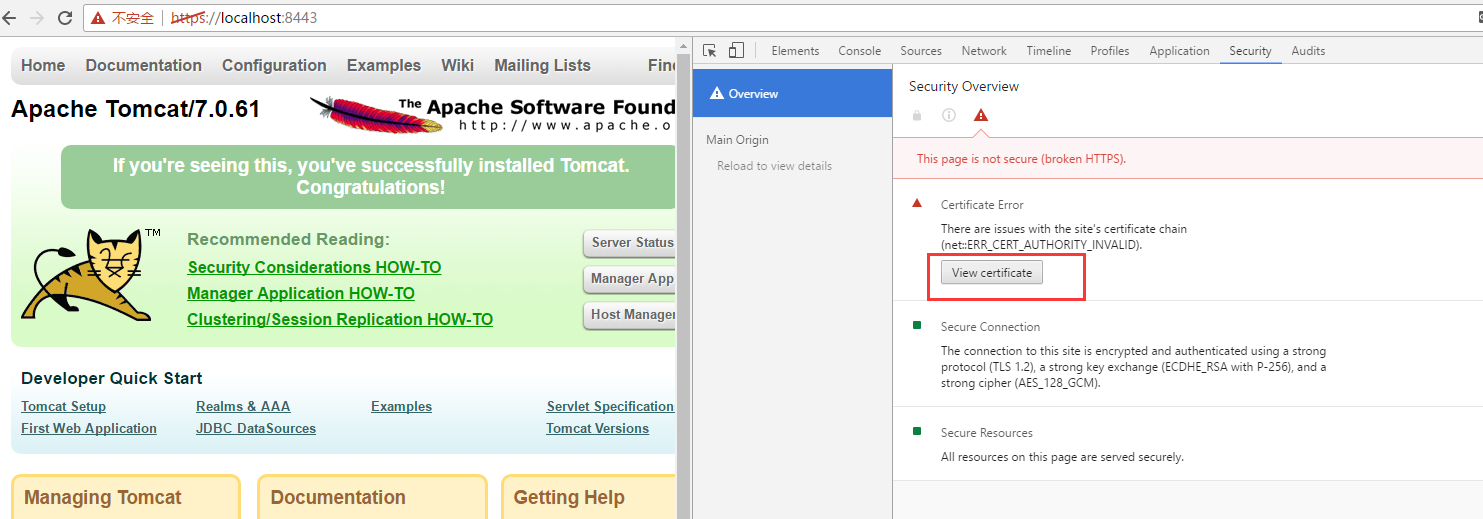Click the browser back arrow

click(10, 18)
